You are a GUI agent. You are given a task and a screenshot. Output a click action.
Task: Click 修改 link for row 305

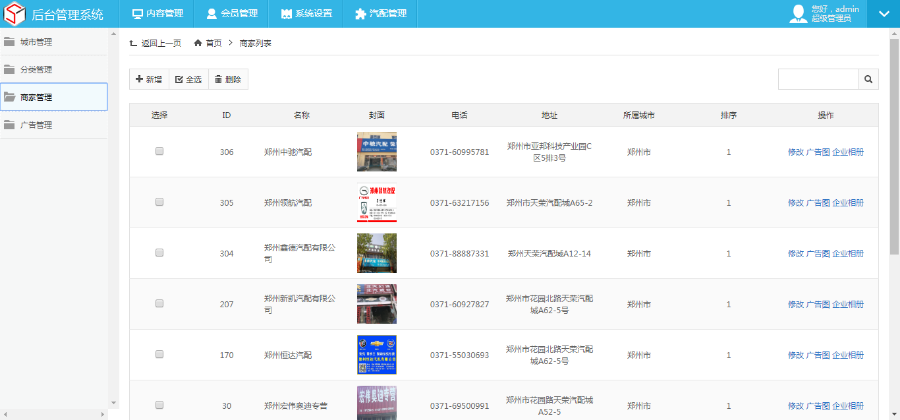(795, 203)
